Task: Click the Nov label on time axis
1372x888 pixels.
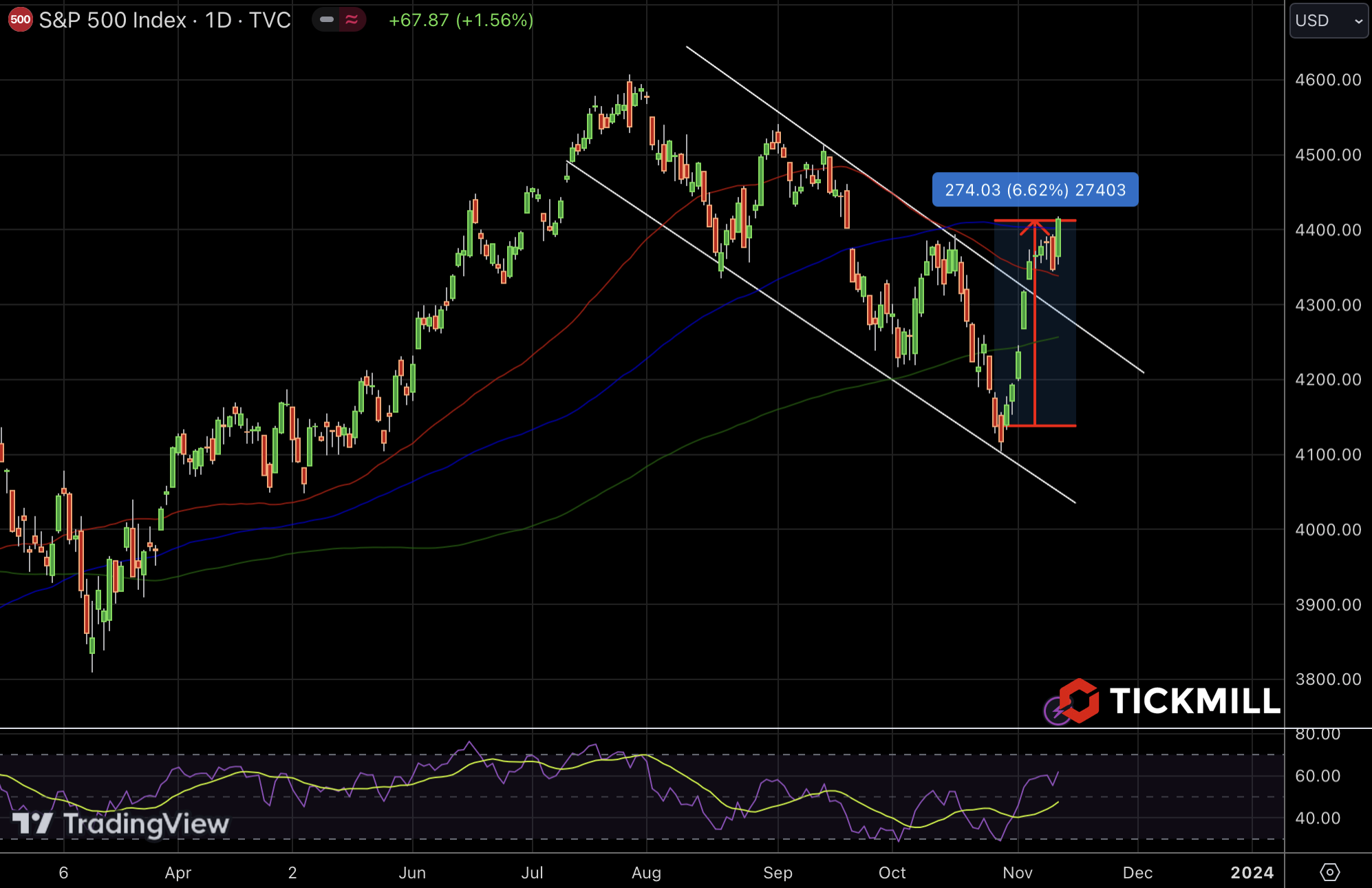Action: click(1017, 873)
